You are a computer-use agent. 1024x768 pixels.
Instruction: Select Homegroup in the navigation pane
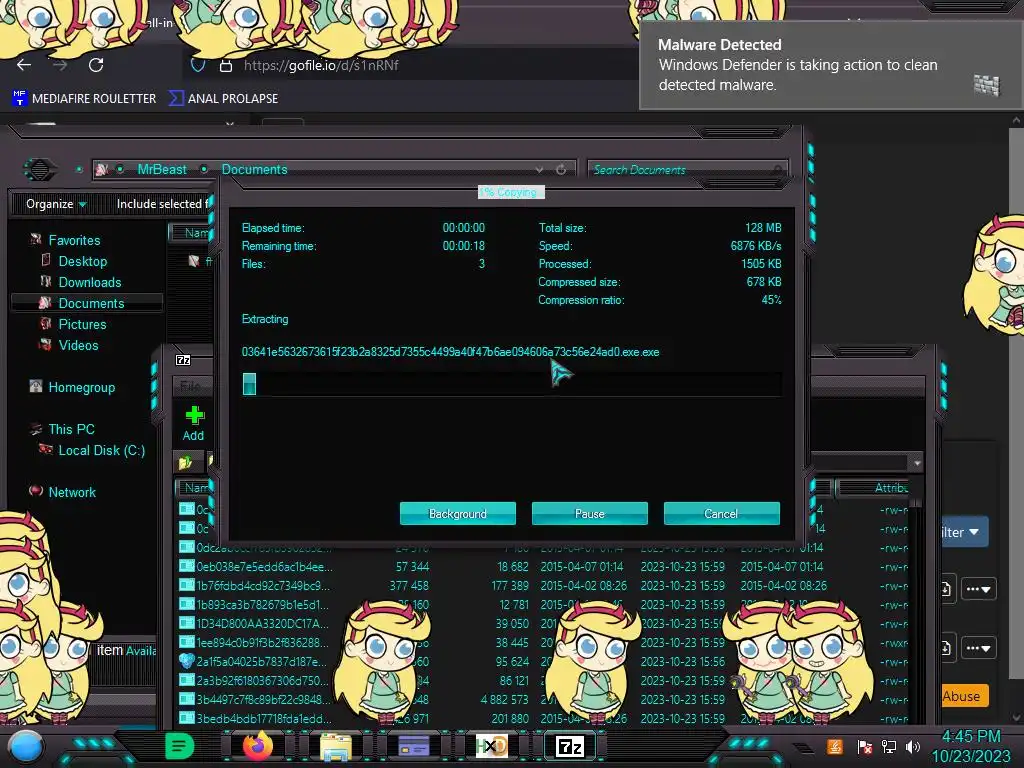(82, 387)
